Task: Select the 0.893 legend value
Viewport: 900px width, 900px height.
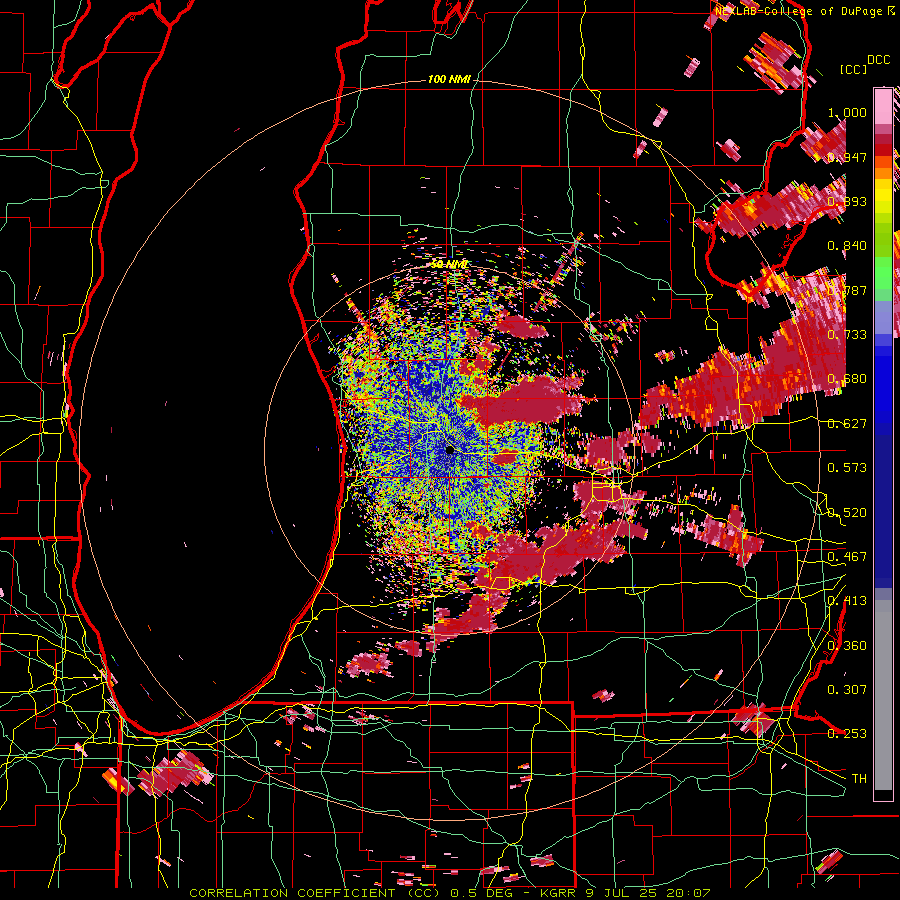Action: coord(847,201)
